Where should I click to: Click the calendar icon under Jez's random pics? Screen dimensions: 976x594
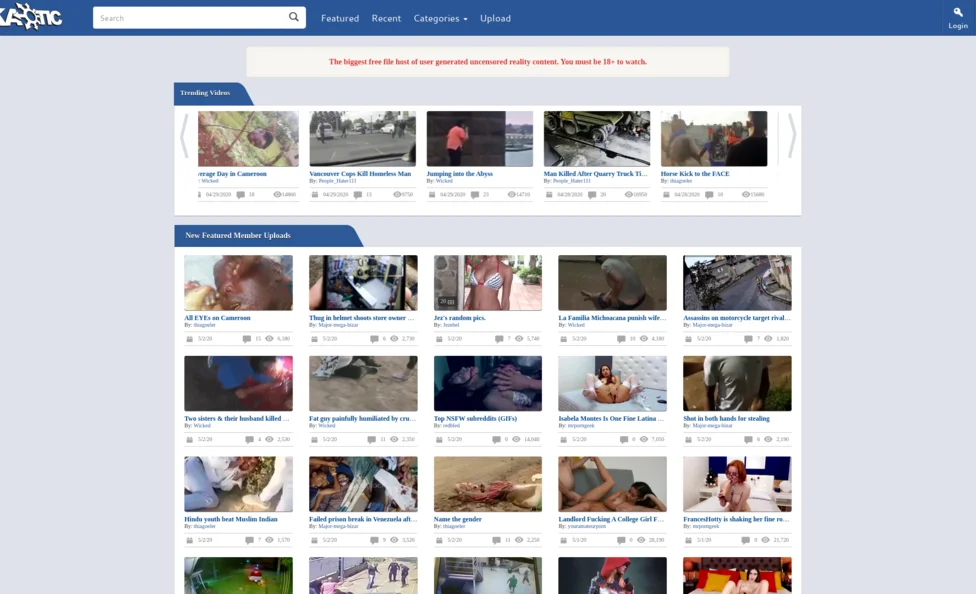coord(439,339)
